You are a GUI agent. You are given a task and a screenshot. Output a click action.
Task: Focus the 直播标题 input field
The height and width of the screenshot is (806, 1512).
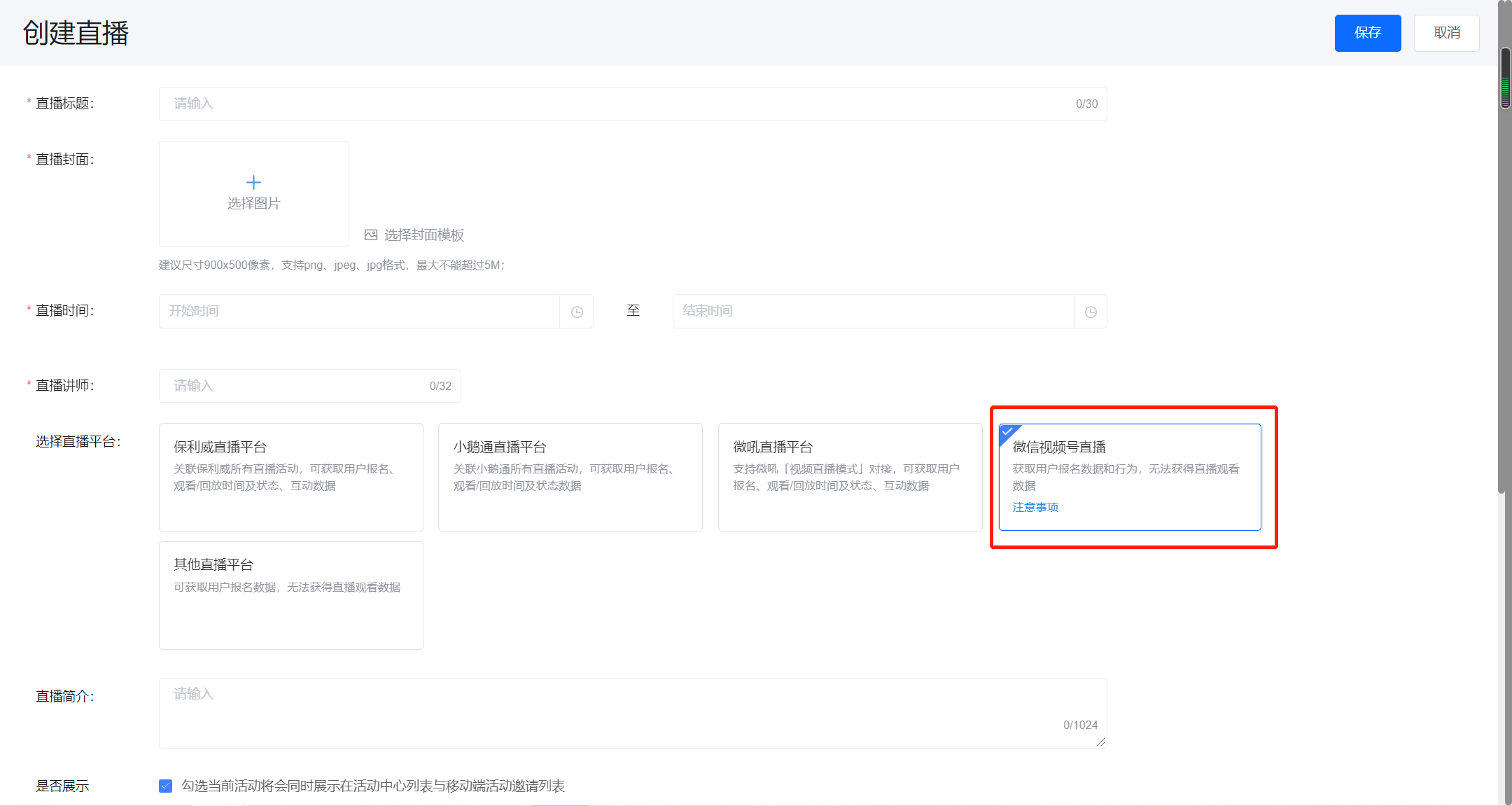click(x=632, y=104)
